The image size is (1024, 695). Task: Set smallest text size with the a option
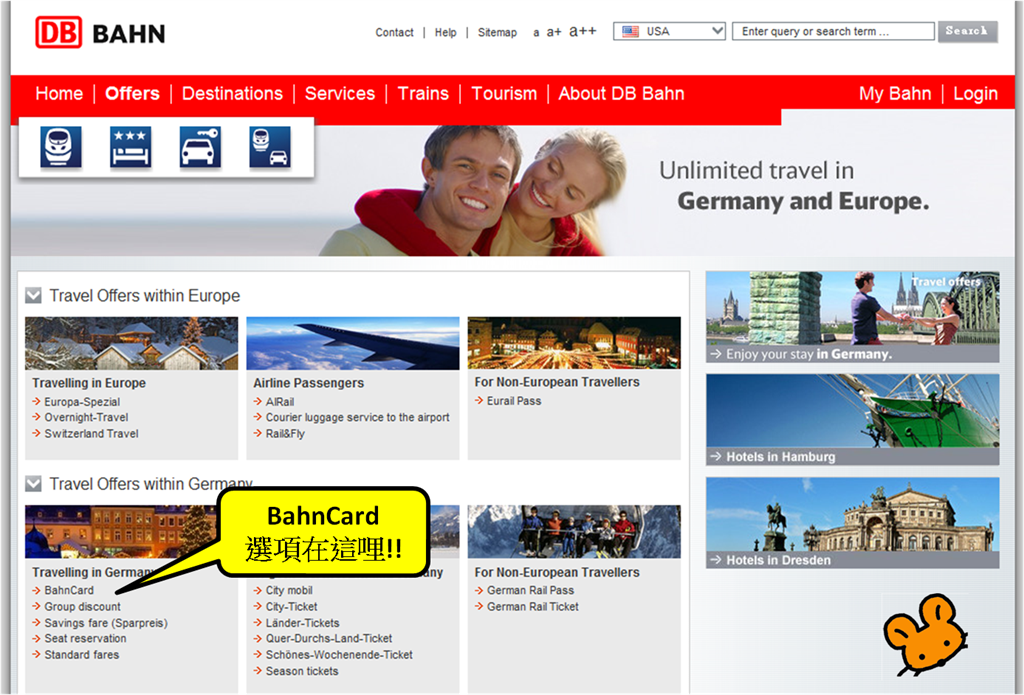pyautogui.click(x=536, y=31)
